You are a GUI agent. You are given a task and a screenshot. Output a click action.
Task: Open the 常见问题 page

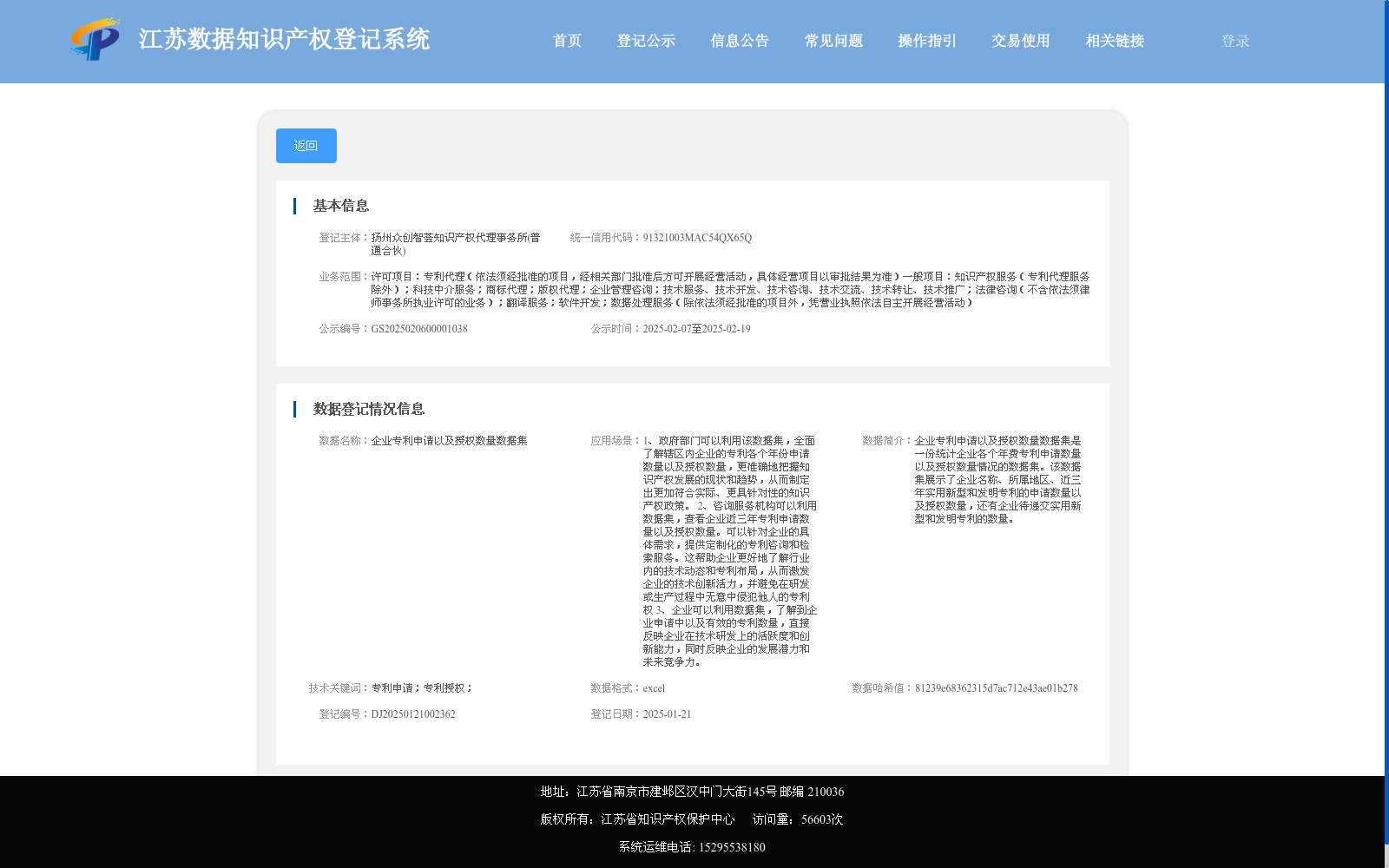point(833,41)
